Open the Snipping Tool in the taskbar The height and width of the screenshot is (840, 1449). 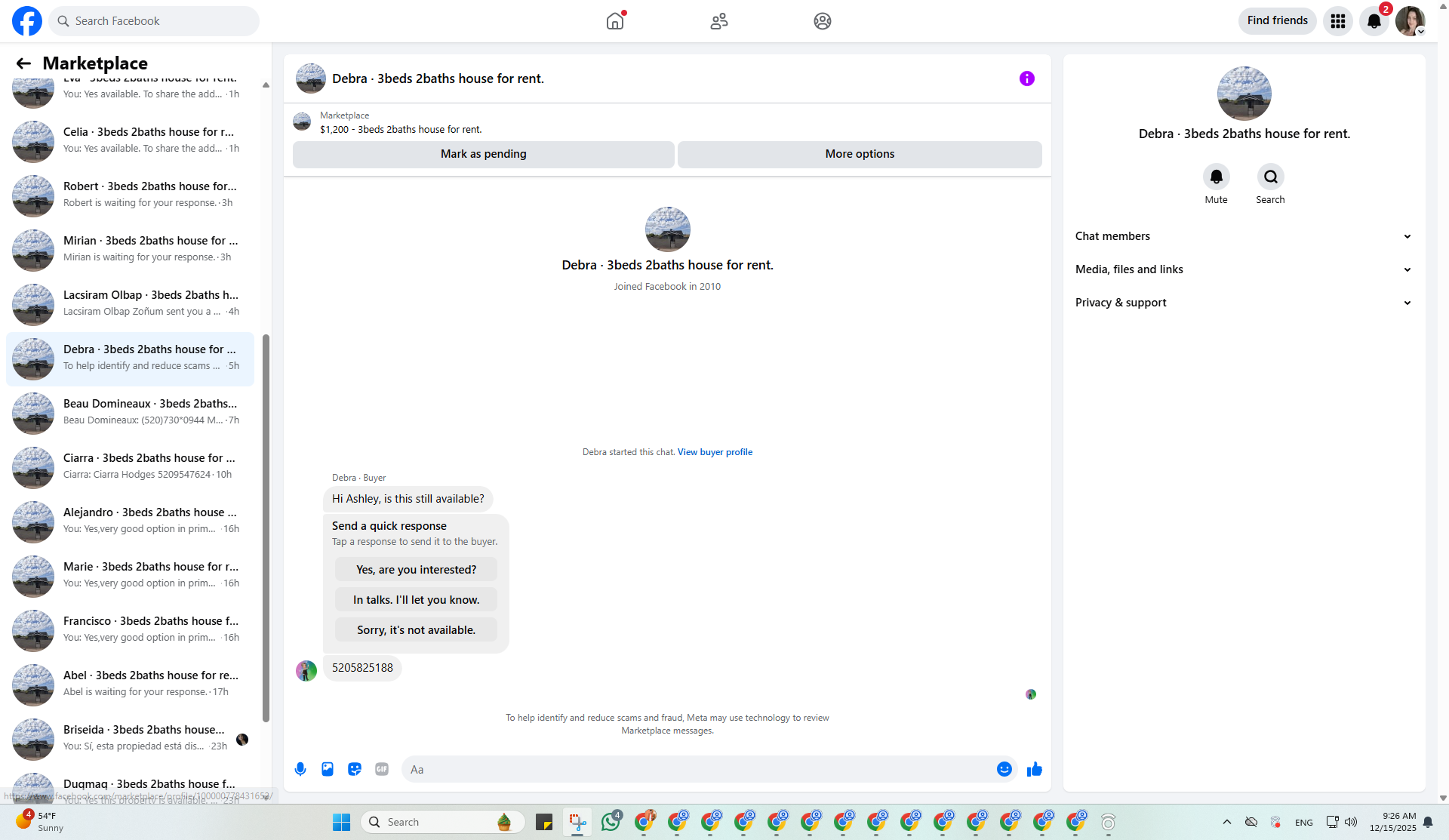577,822
